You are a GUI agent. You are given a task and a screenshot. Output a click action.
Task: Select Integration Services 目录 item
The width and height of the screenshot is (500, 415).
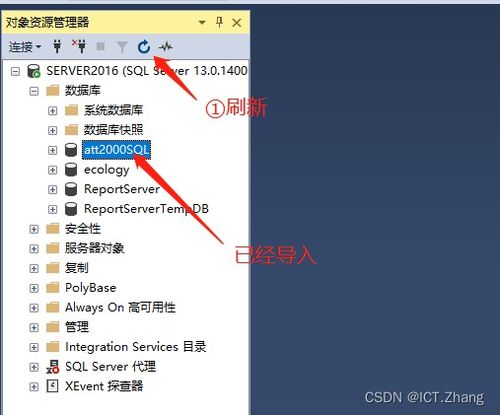pyautogui.click(x=136, y=347)
